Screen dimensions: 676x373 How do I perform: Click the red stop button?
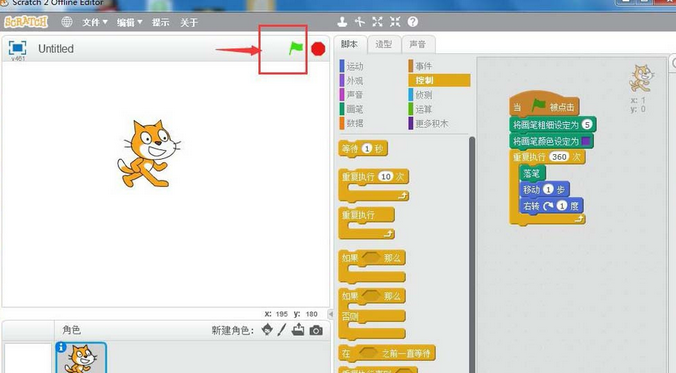[318, 49]
